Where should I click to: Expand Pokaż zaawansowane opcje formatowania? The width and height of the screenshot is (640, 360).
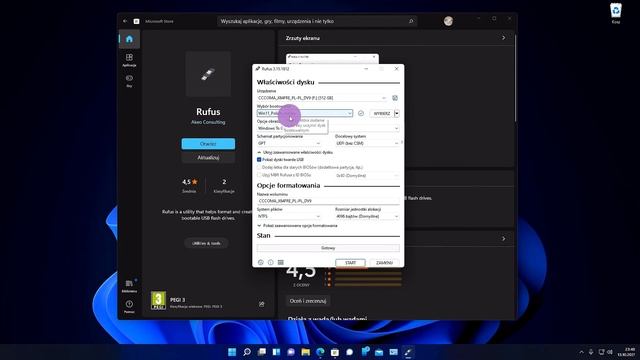click(298, 225)
